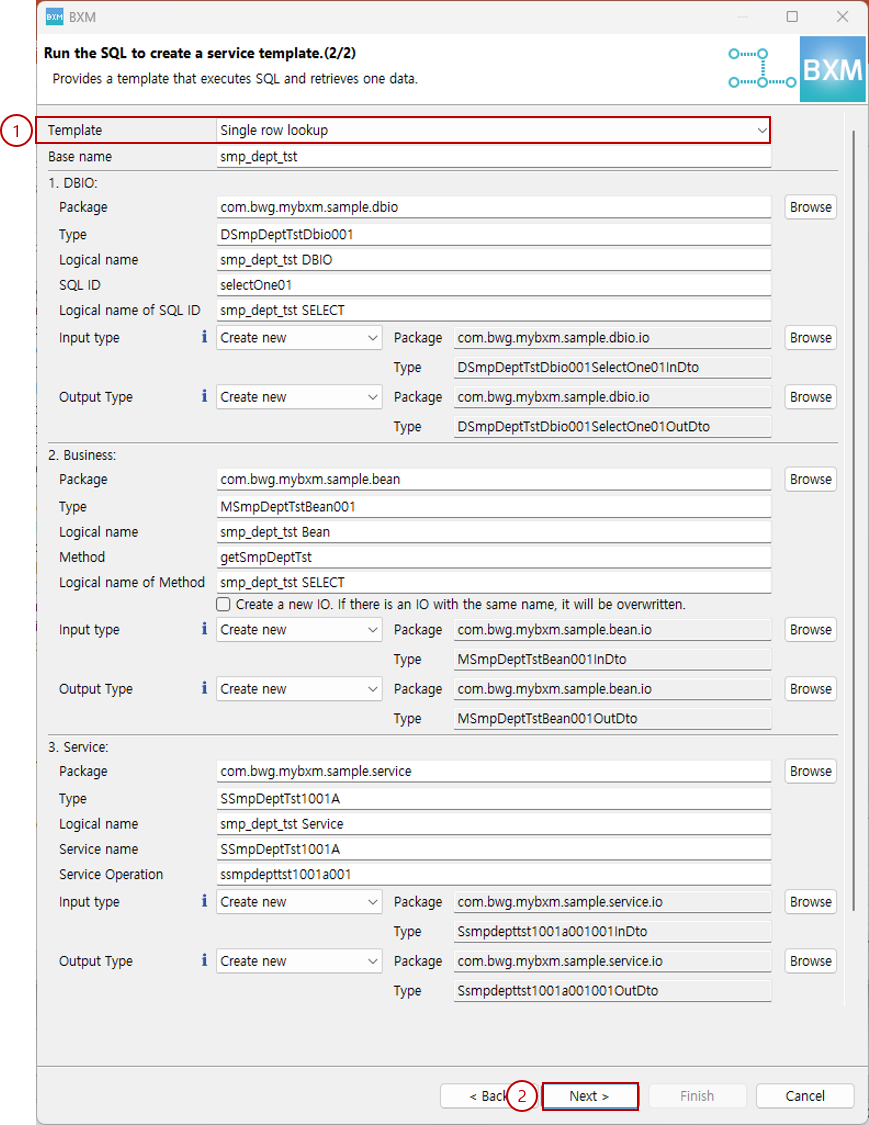Click the Next button
This screenshot has width=869, height=1125.
590,1096
